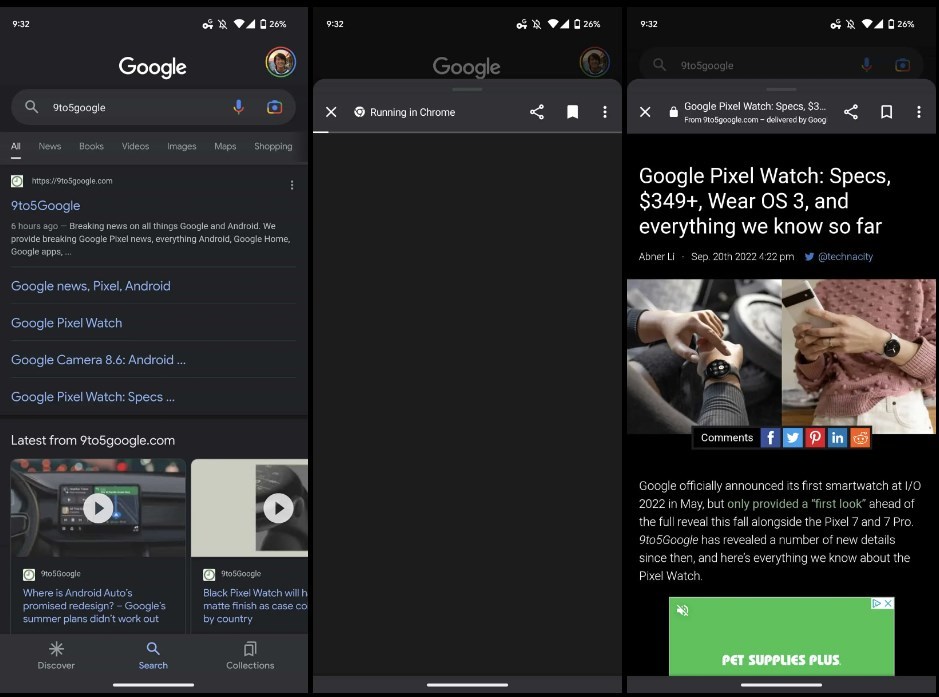Open three-dot menu for 9to5google.com result
This screenshot has width=939, height=697.
(292, 185)
